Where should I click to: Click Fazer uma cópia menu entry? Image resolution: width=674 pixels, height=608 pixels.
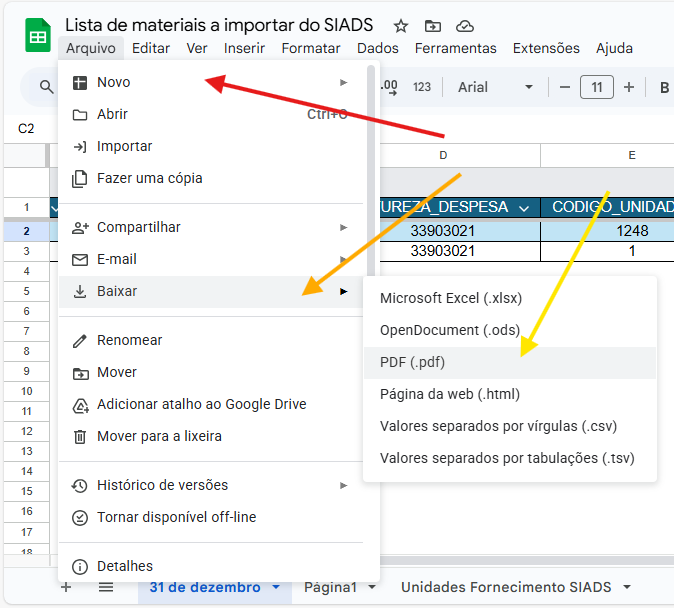pyautogui.click(x=149, y=178)
